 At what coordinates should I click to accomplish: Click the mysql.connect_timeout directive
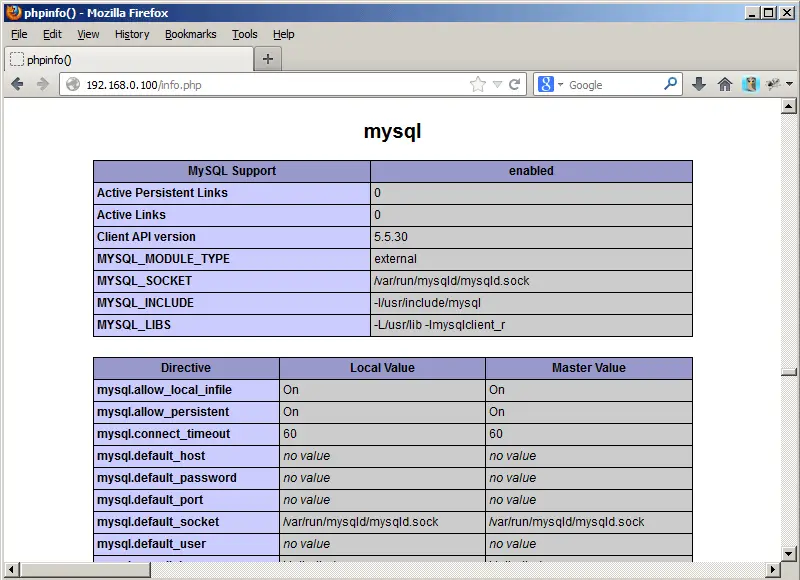(163, 434)
